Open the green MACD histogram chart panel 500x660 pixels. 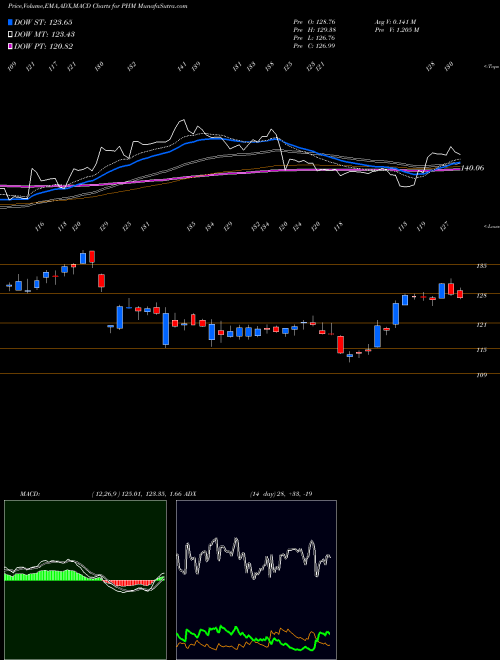pyautogui.click(x=85, y=580)
